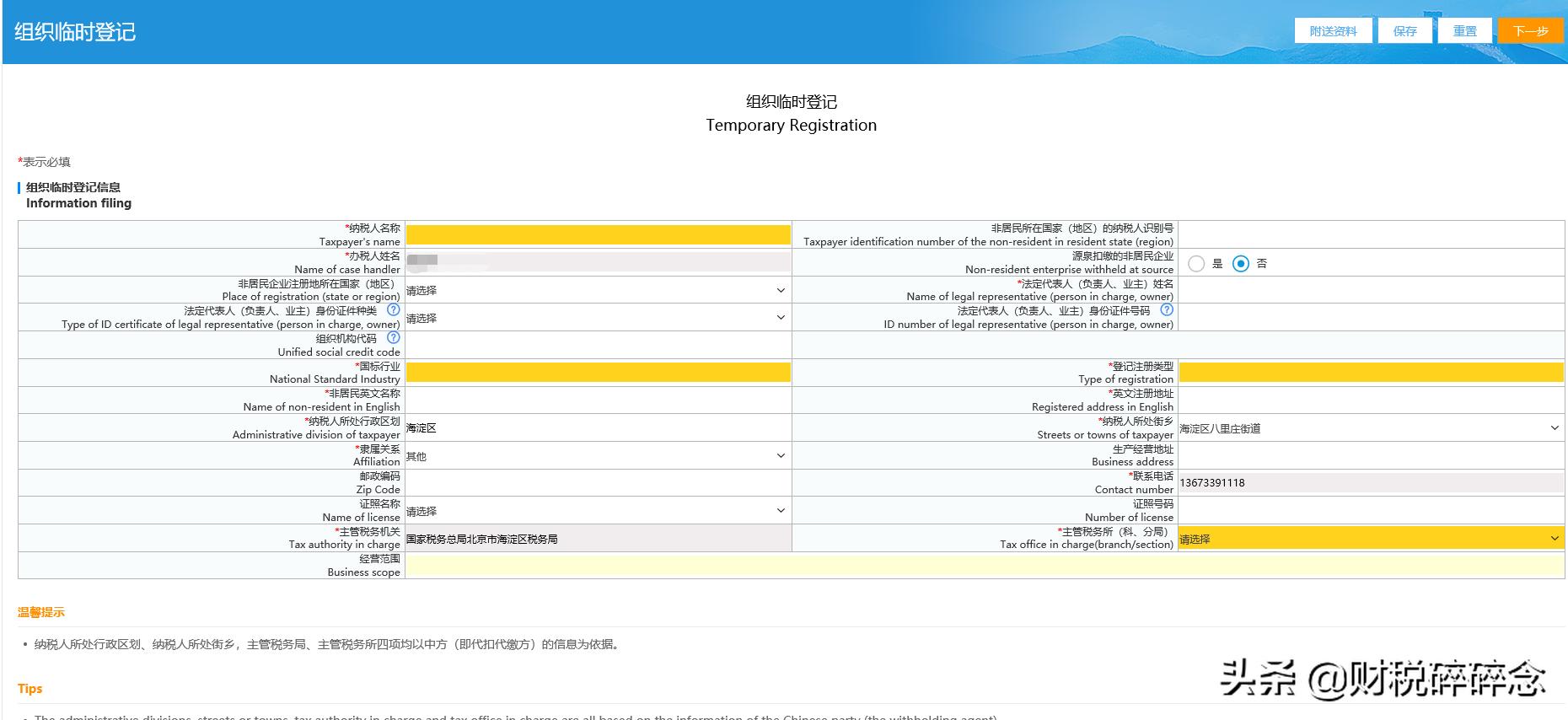Open Place of registration country dropdown

pyautogui.click(x=597, y=291)
